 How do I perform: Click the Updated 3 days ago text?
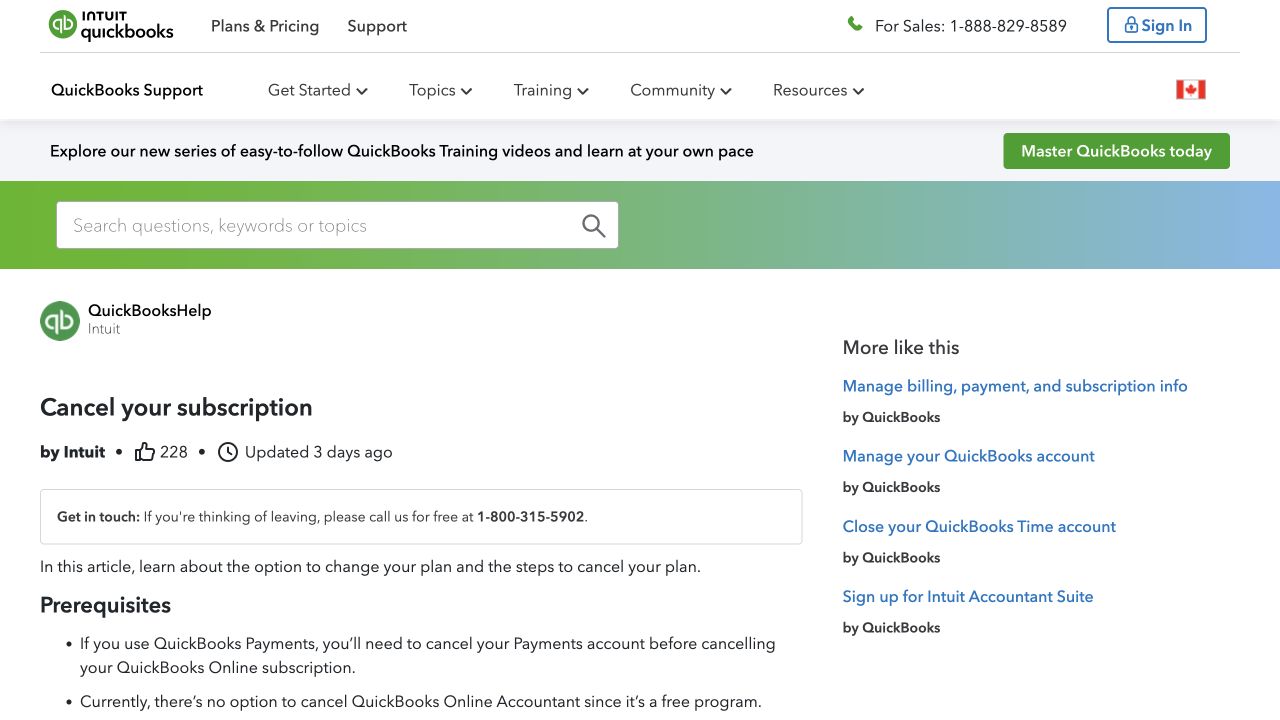pos(318,452)
